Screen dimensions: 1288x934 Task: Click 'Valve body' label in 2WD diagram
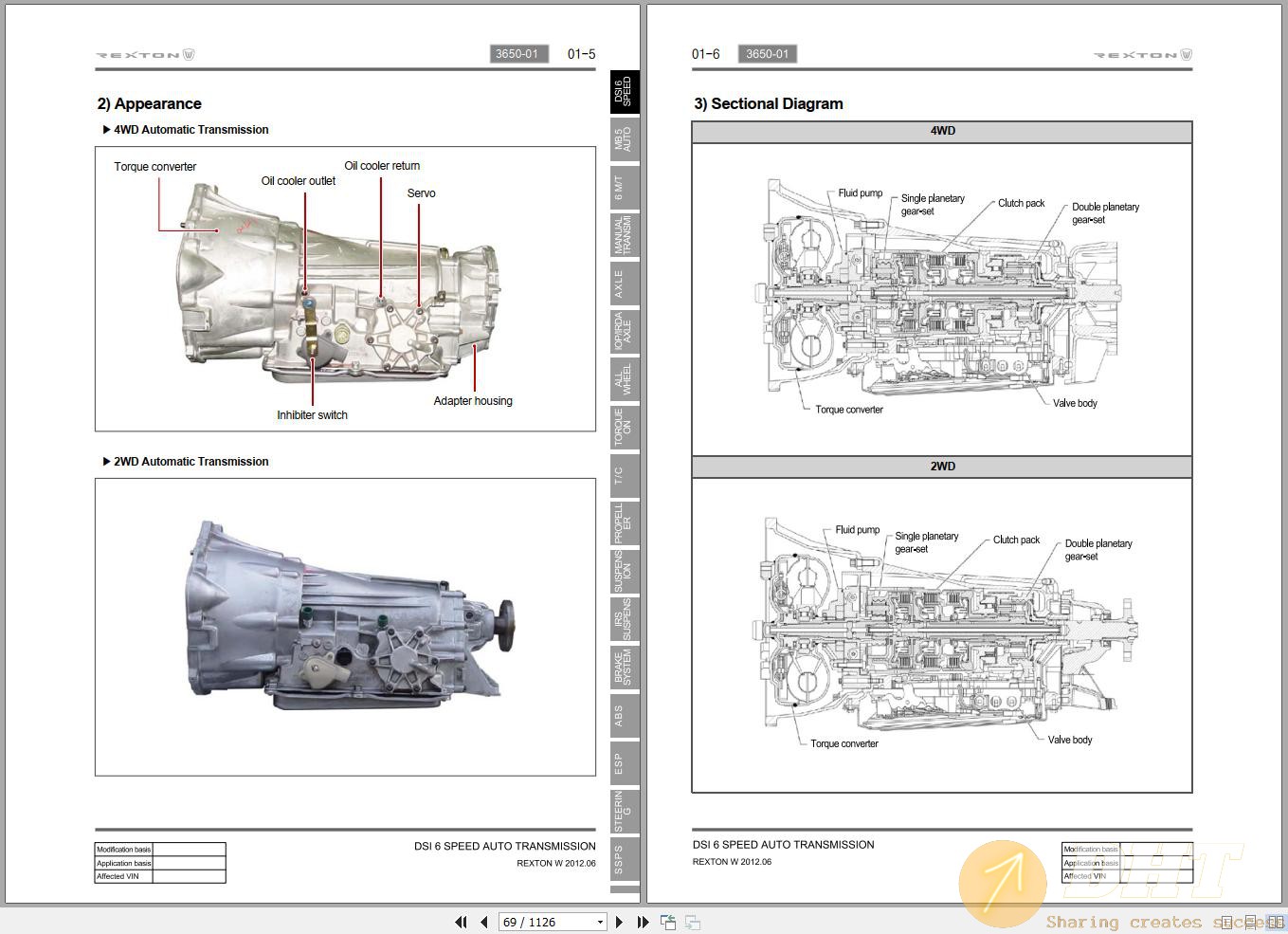pos(1070,740)
